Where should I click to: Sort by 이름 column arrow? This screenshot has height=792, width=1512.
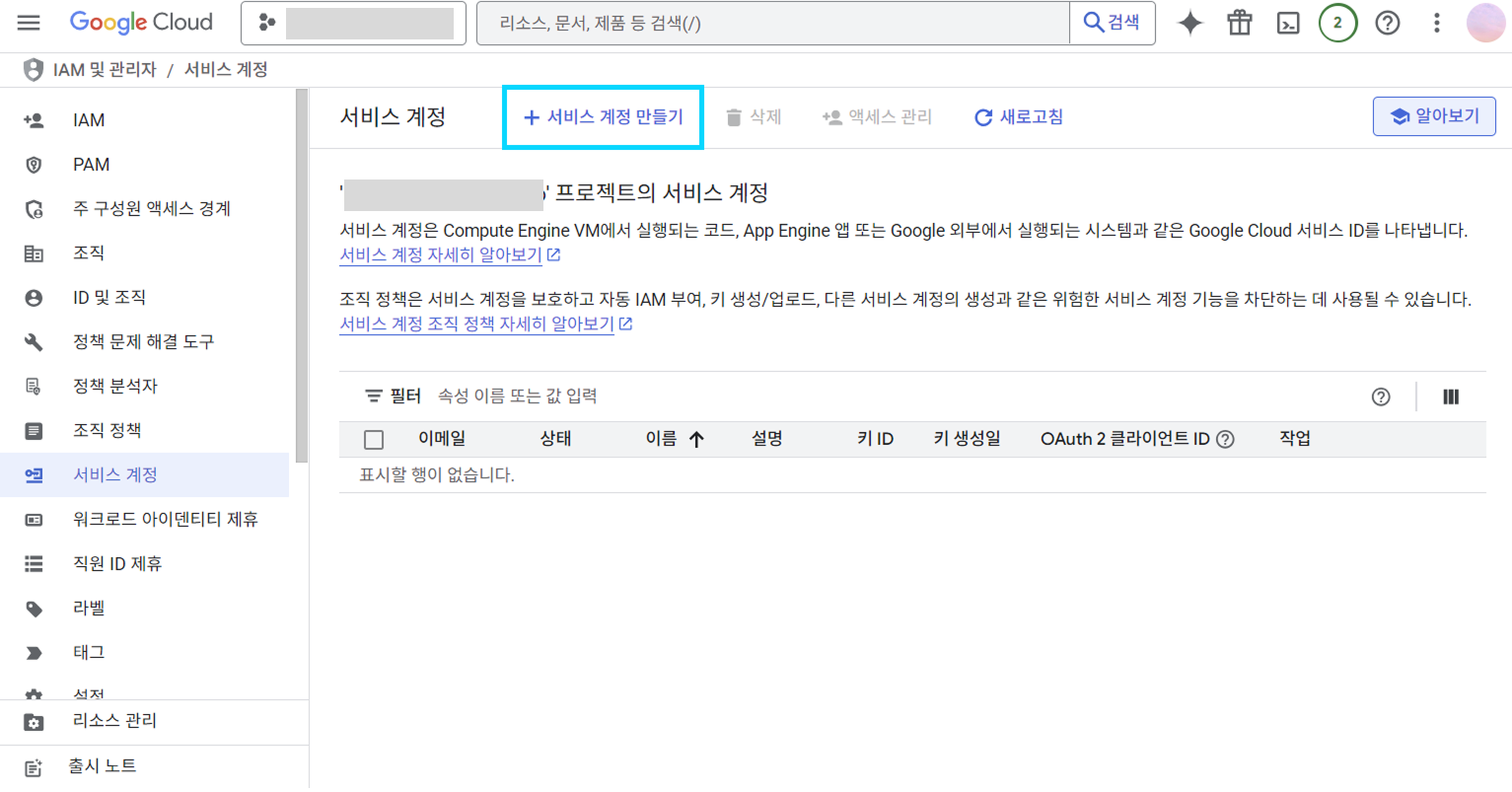tap(696, 440)
